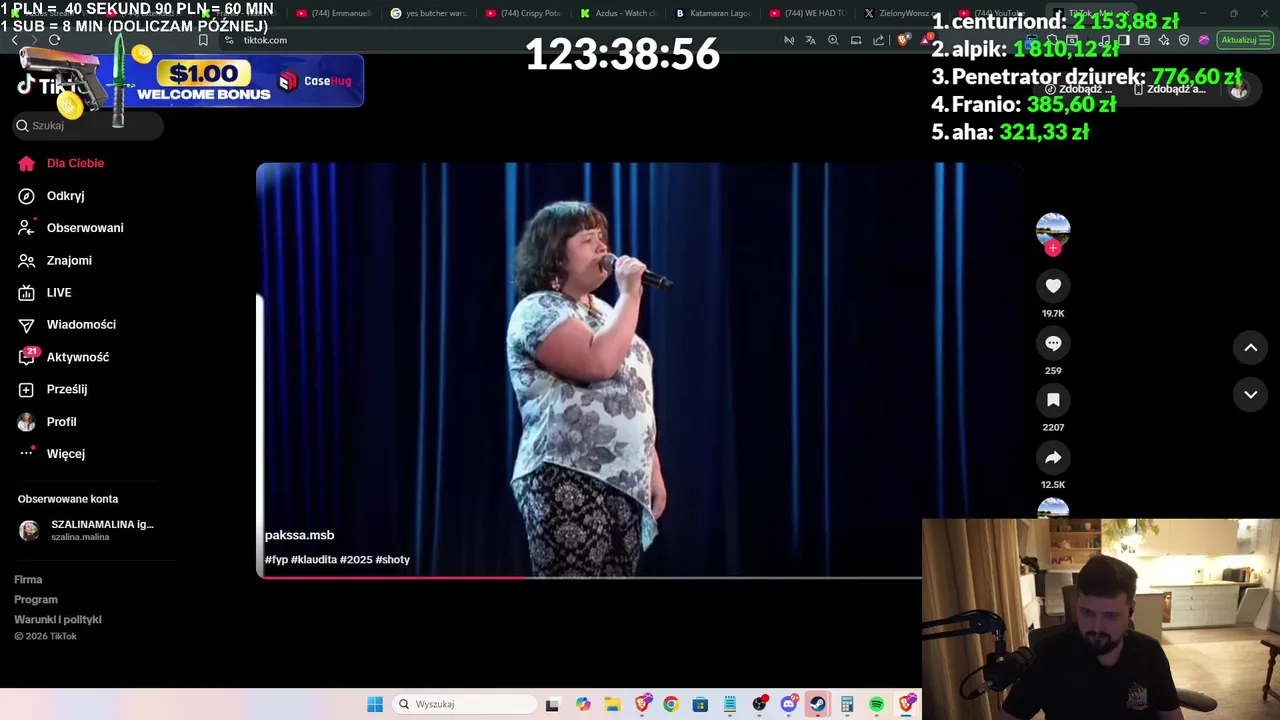
Task: Switch to the Katamaran Lagoon tab
Action: point(713,13)
